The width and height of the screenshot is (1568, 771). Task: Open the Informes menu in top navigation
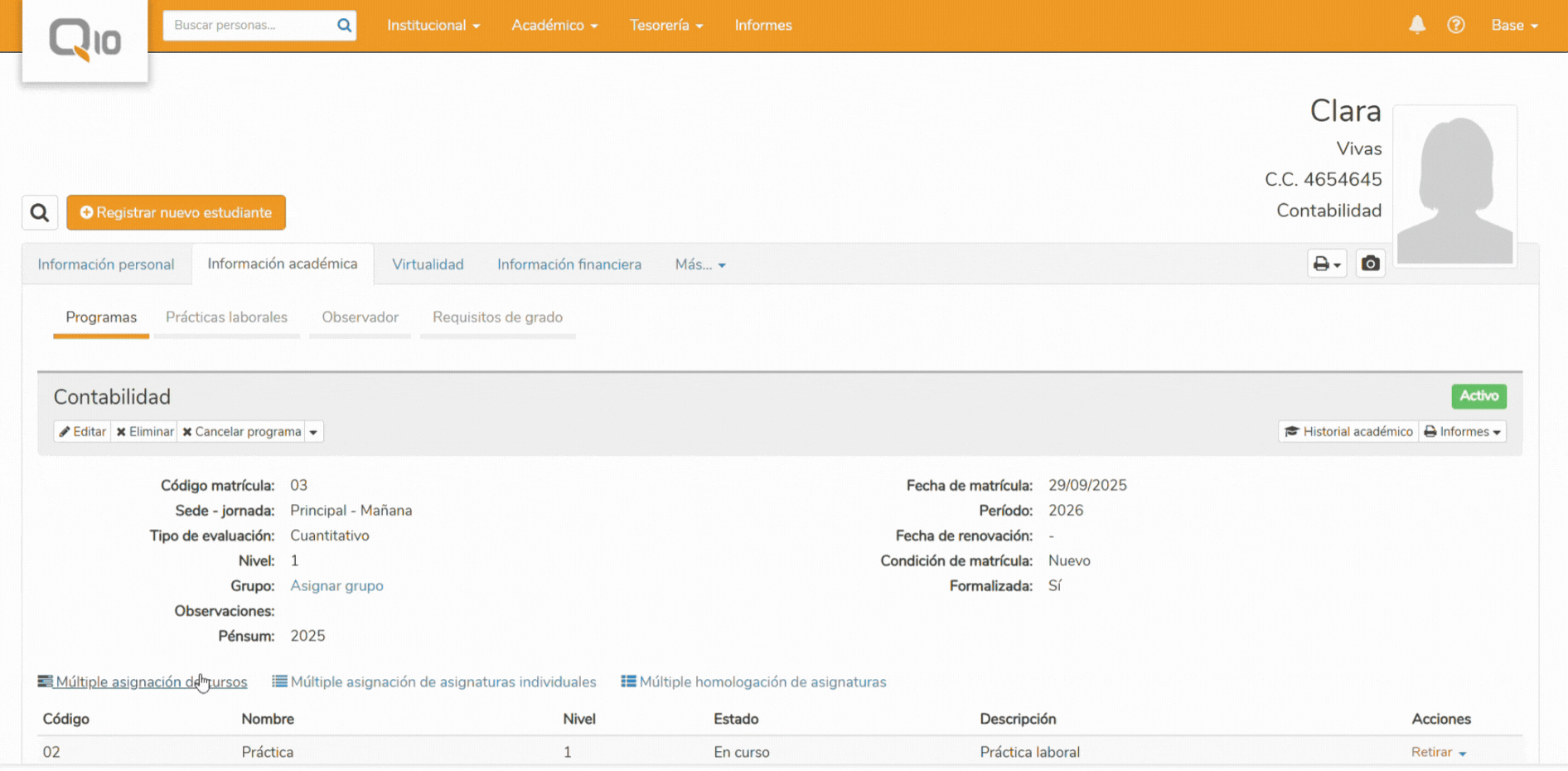pyautogui.click(x=762, y=26)
